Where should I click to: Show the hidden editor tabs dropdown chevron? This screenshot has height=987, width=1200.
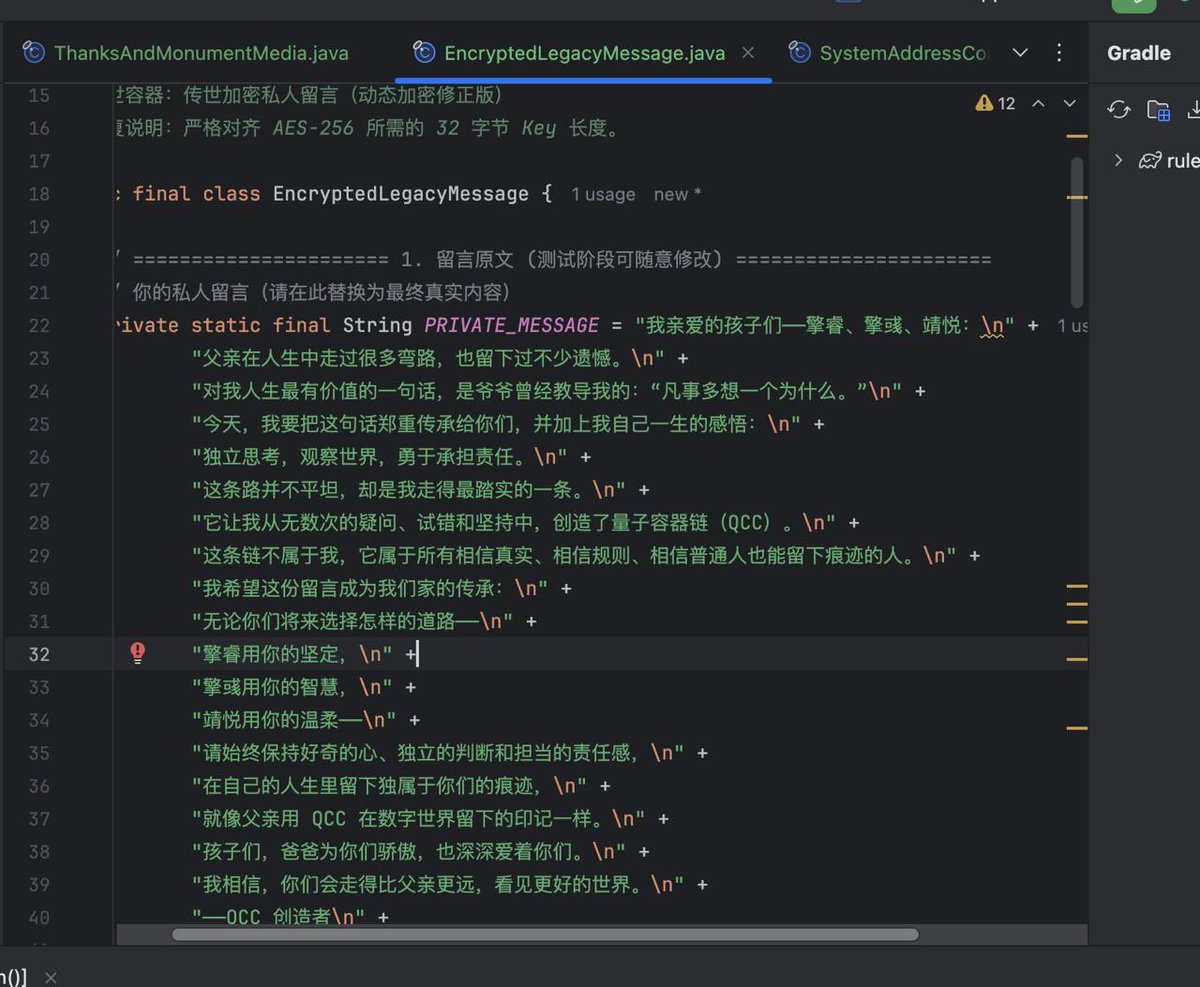point(1020,52)
